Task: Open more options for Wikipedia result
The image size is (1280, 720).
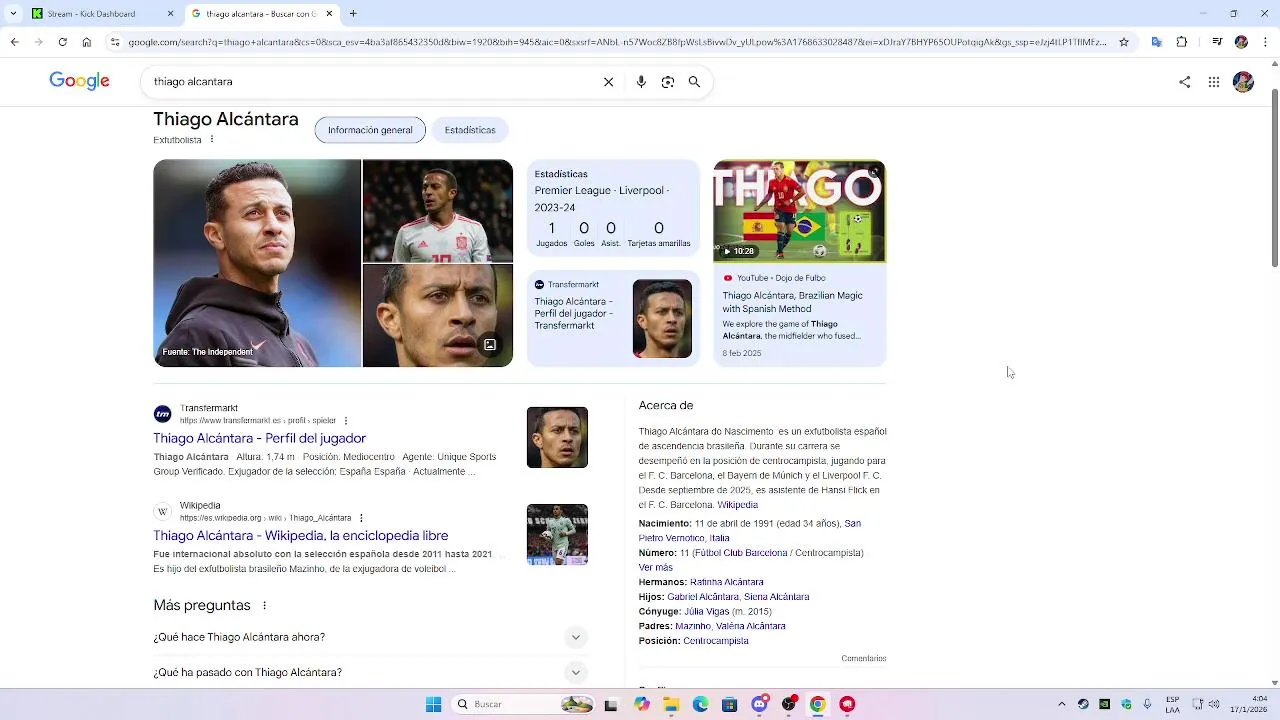Action: [x=361, y=518]
